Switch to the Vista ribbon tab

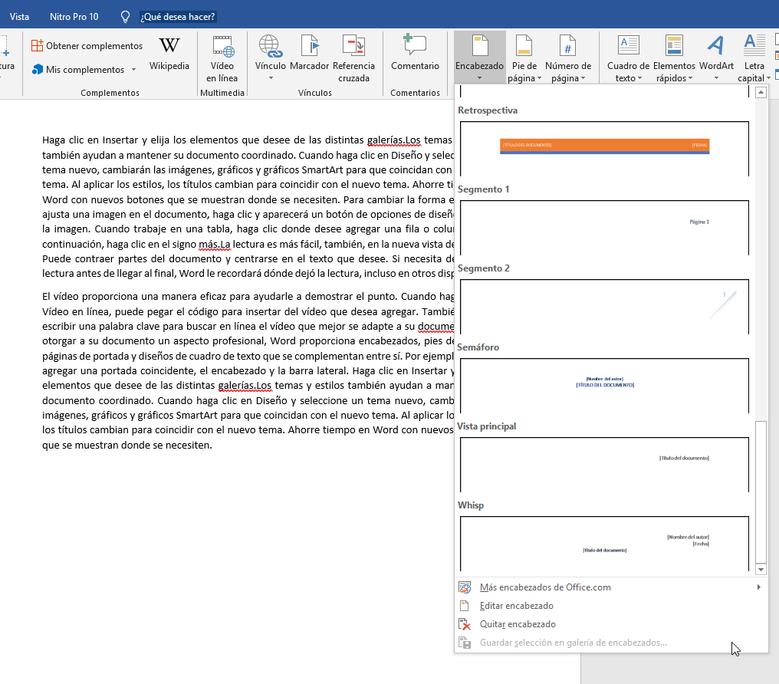20,16
